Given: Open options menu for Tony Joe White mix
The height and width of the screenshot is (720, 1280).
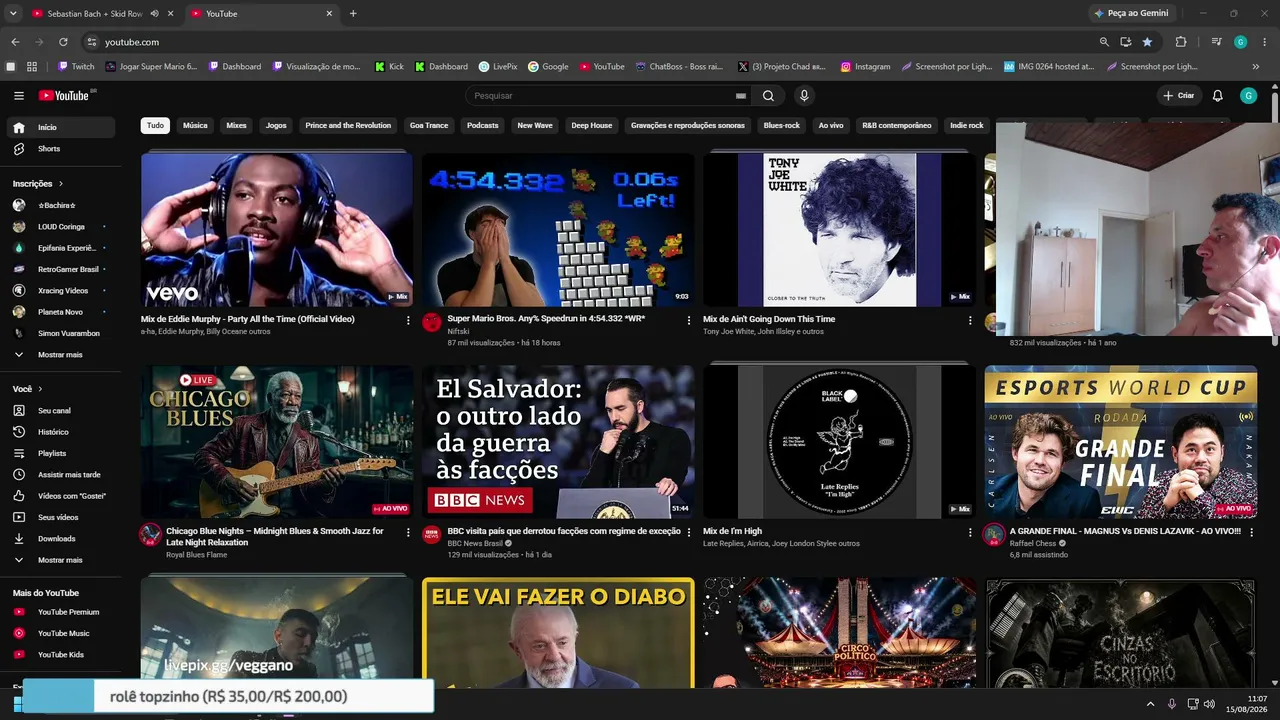Looking at the screenshot, I should coord(970,320).
